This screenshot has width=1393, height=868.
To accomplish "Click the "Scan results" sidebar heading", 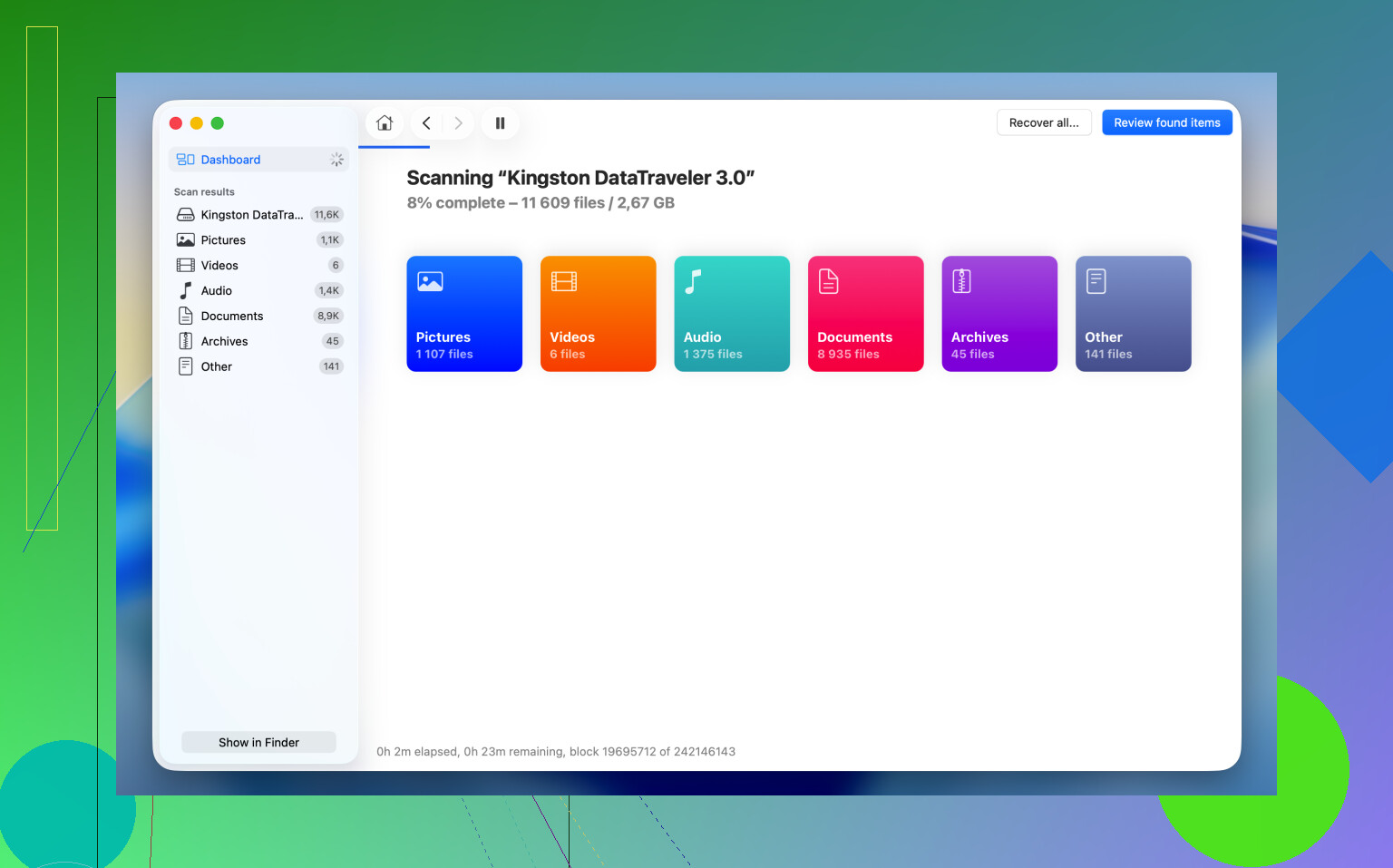I will pos(204,192).
